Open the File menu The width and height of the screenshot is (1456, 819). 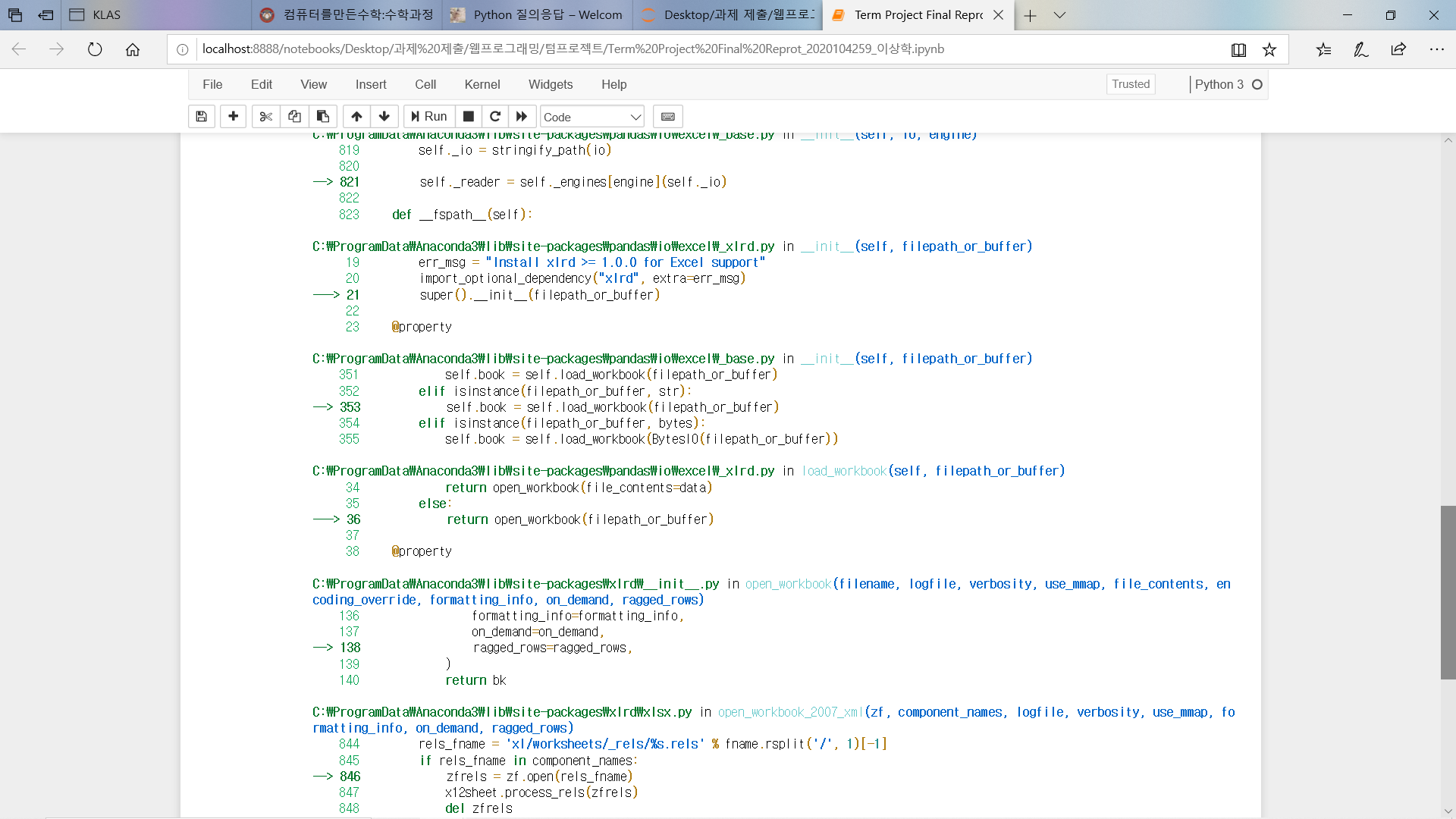[212, 84]
